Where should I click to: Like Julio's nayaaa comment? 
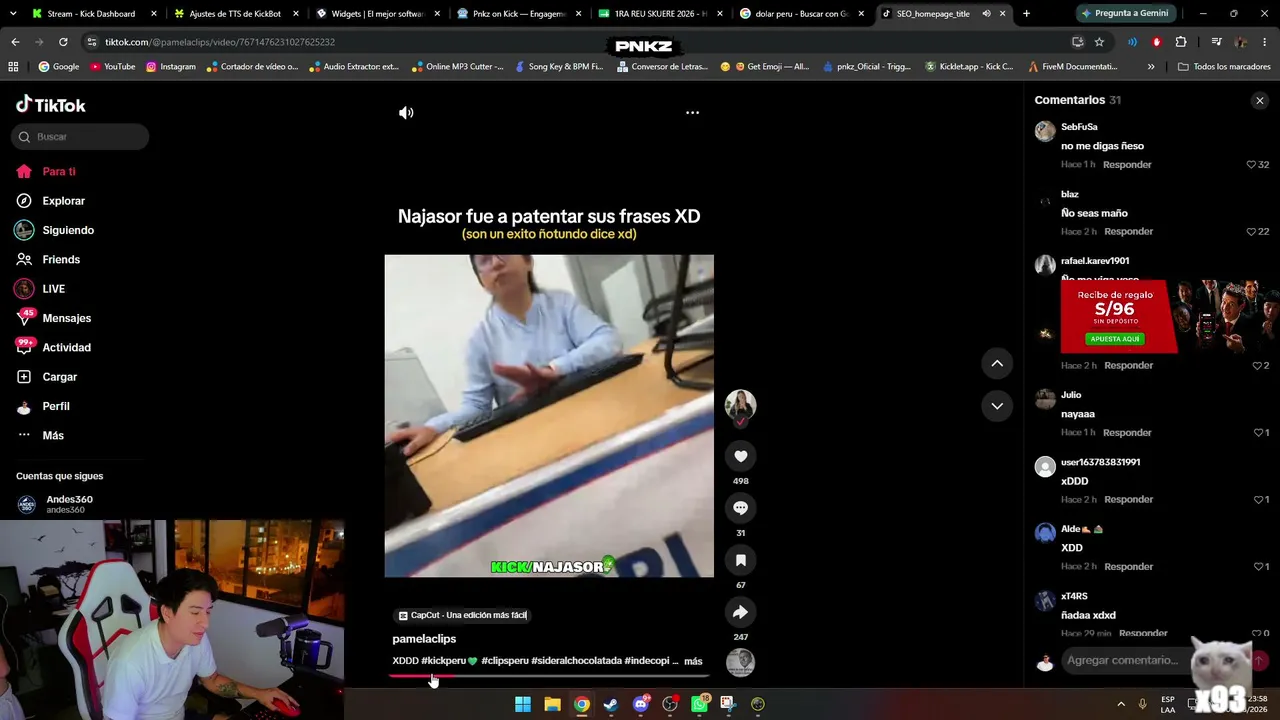(x=1258, y=432)
